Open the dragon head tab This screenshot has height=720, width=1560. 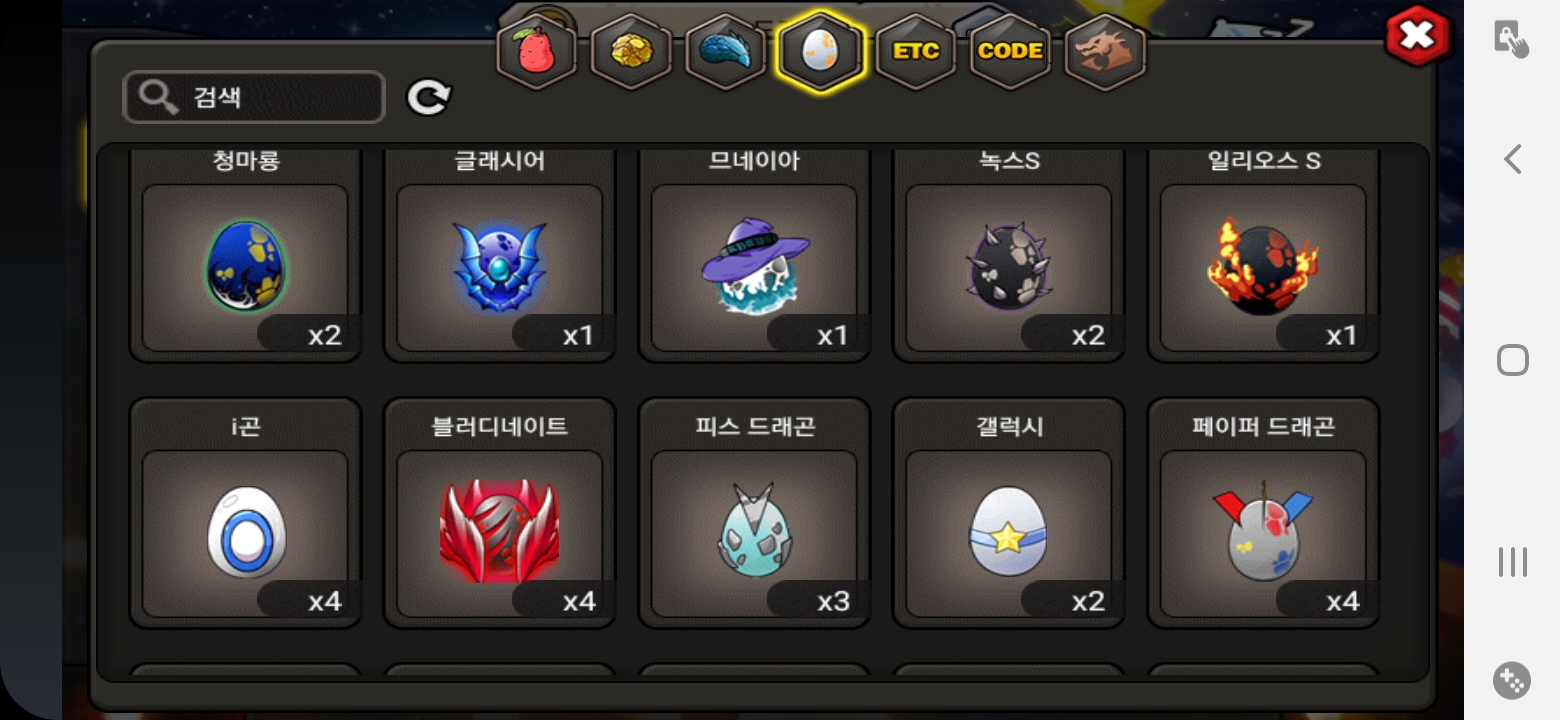click(1105, 51)
